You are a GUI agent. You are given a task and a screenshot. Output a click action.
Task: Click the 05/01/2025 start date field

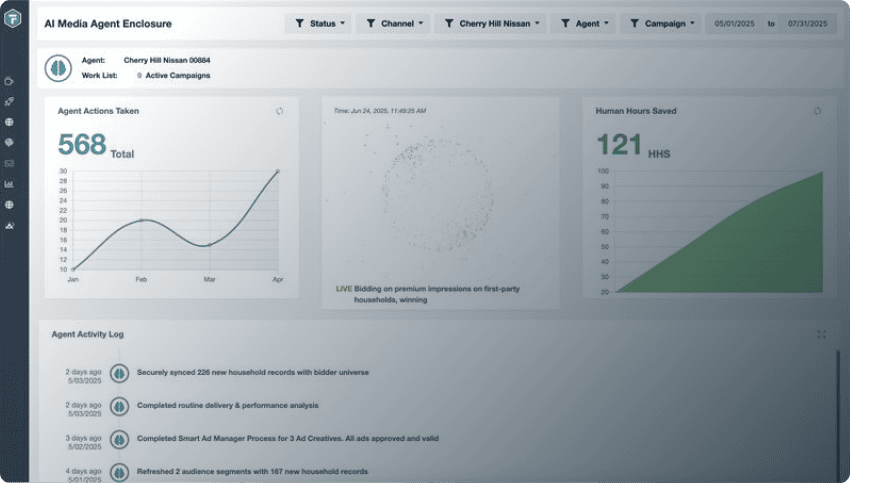click(734, 23)
